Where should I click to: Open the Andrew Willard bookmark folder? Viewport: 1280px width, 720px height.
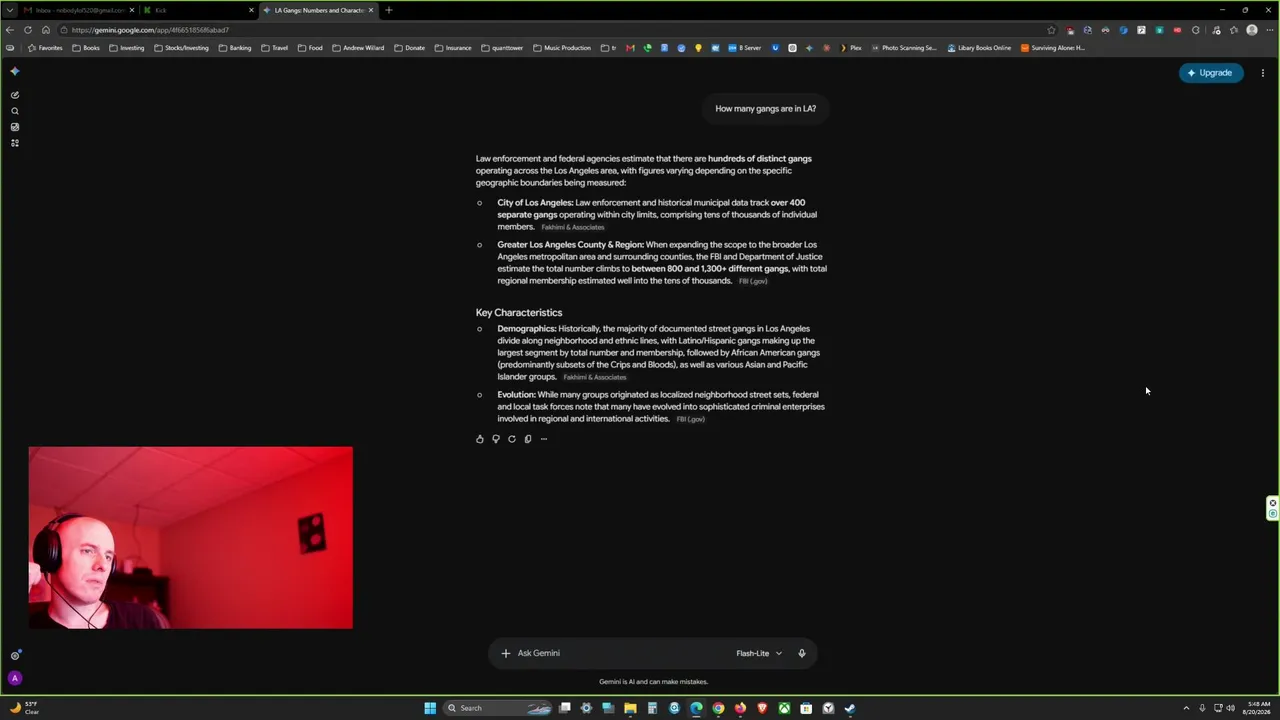358,48
